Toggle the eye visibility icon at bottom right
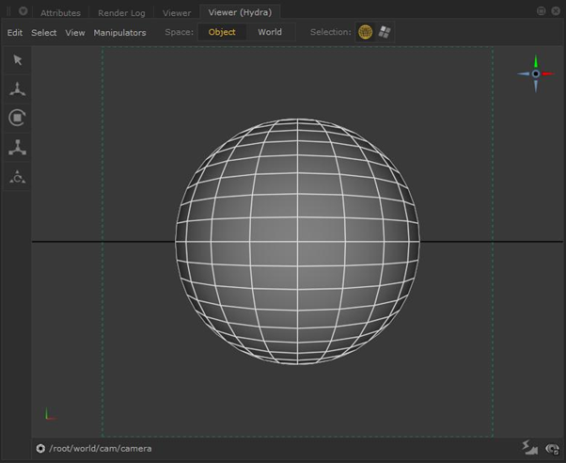This screenshot has height=463, width=566. coord(552,449)
